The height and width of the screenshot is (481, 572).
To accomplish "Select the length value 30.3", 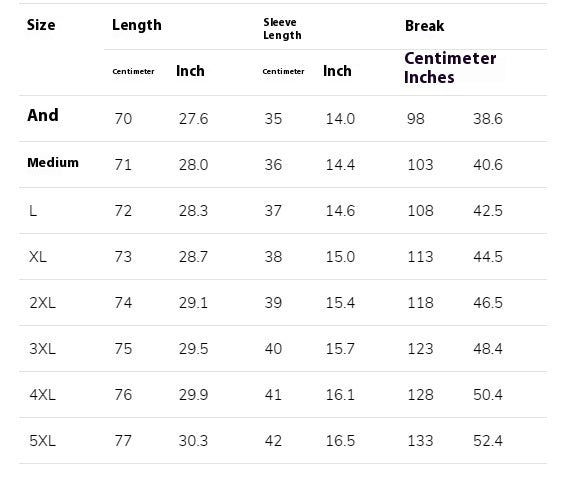I will 193,441.
